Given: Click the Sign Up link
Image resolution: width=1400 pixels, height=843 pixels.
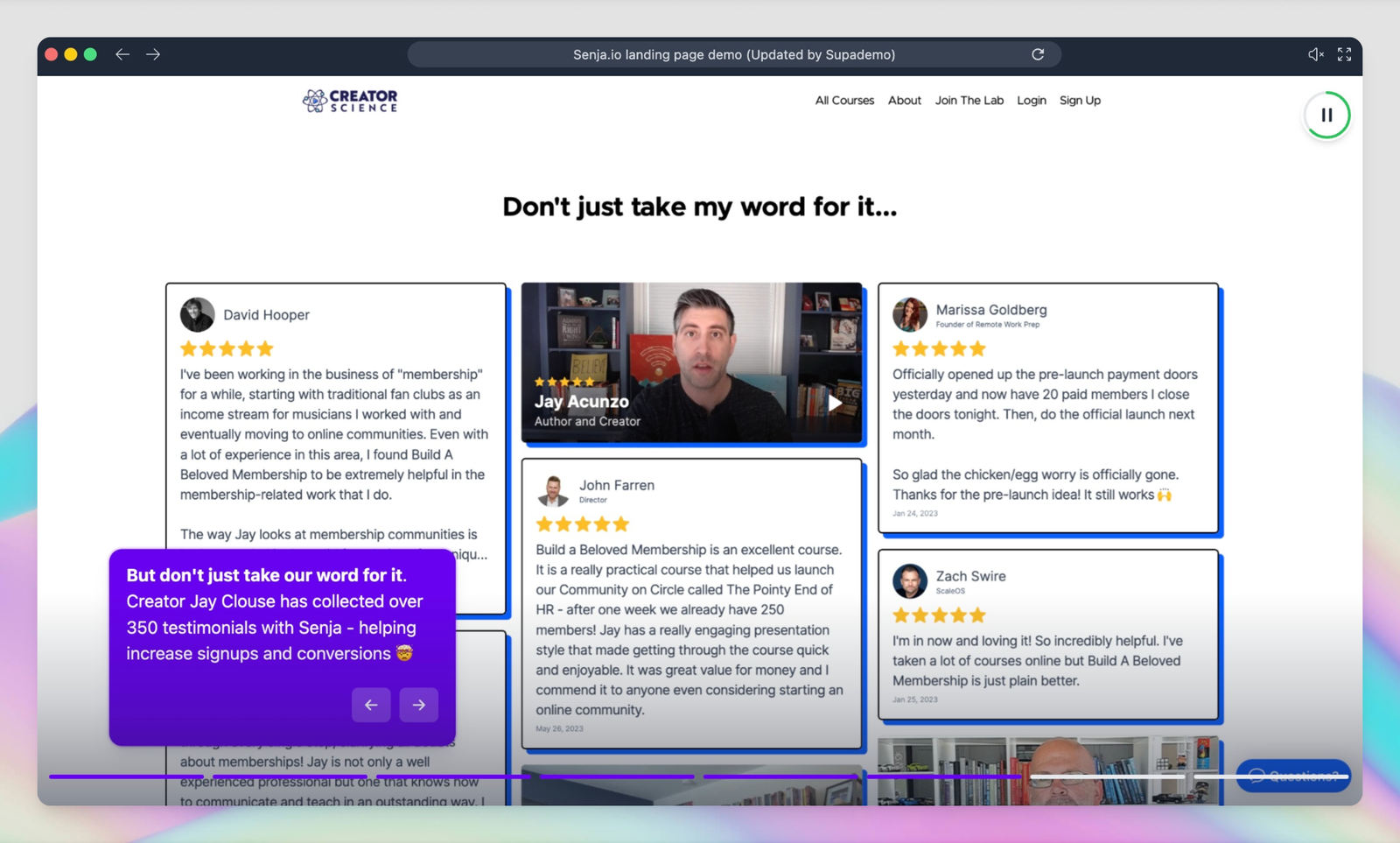Looking at the screenshot, I should coord(1080,101).
